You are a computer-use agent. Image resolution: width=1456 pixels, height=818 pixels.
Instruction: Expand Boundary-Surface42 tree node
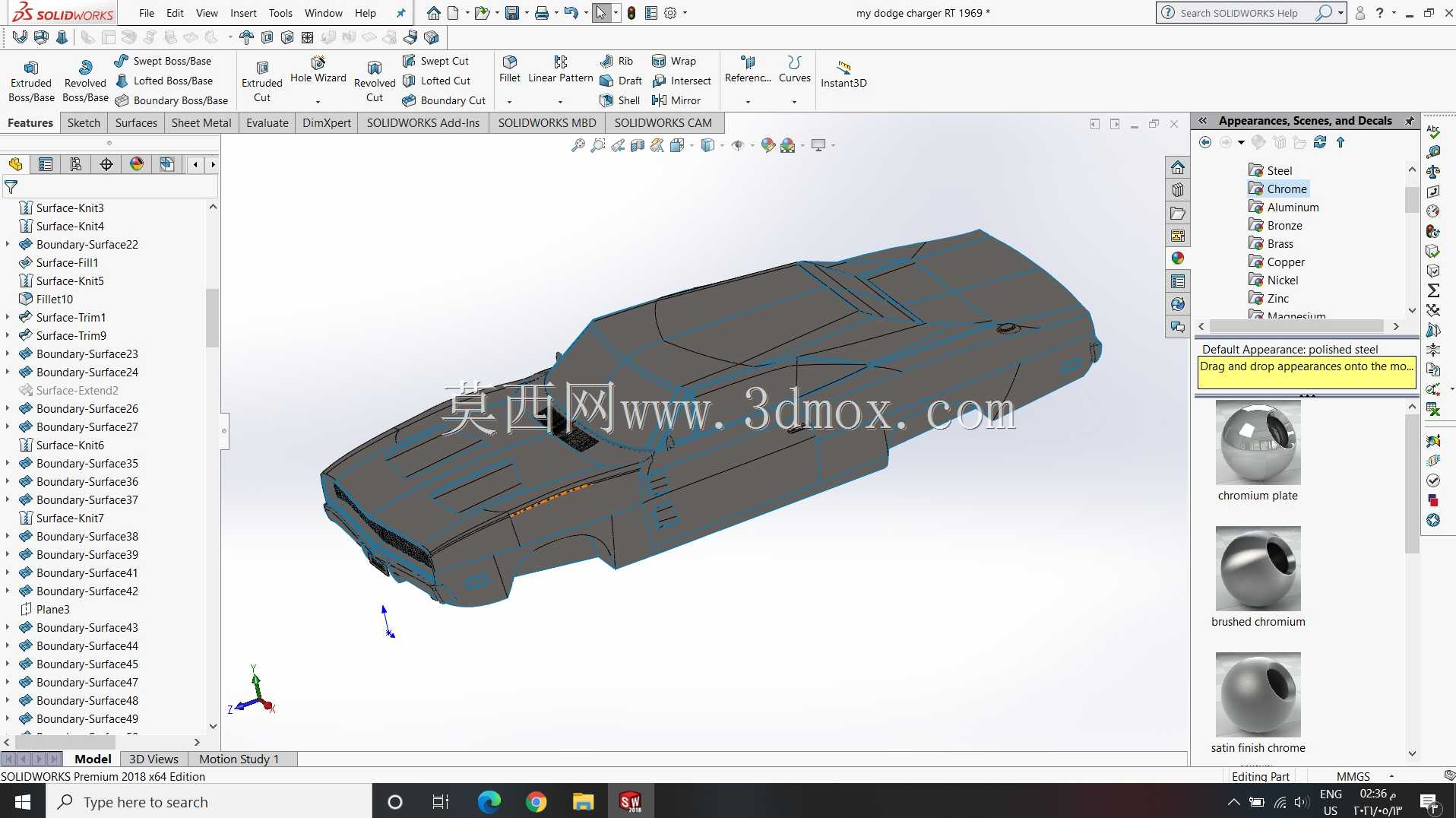(8, 591)
